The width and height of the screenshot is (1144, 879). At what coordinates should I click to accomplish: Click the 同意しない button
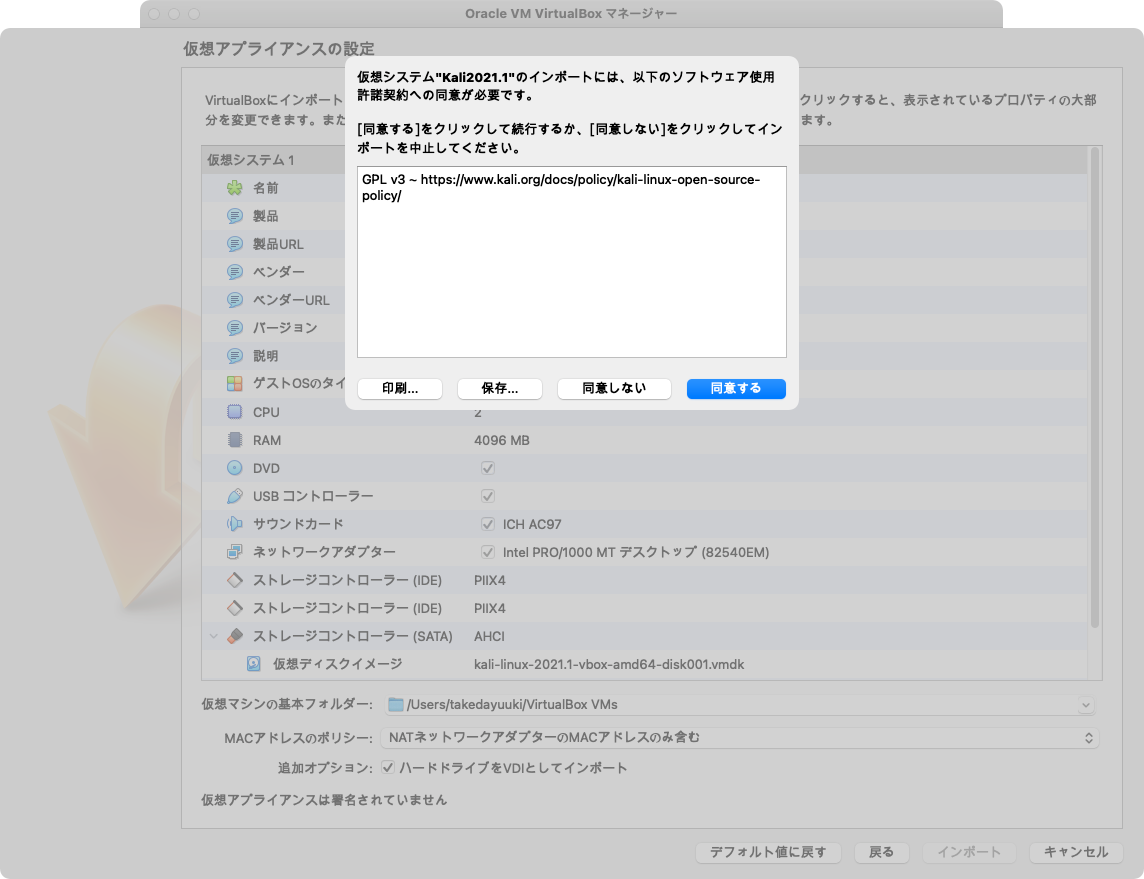coord(614,389)
